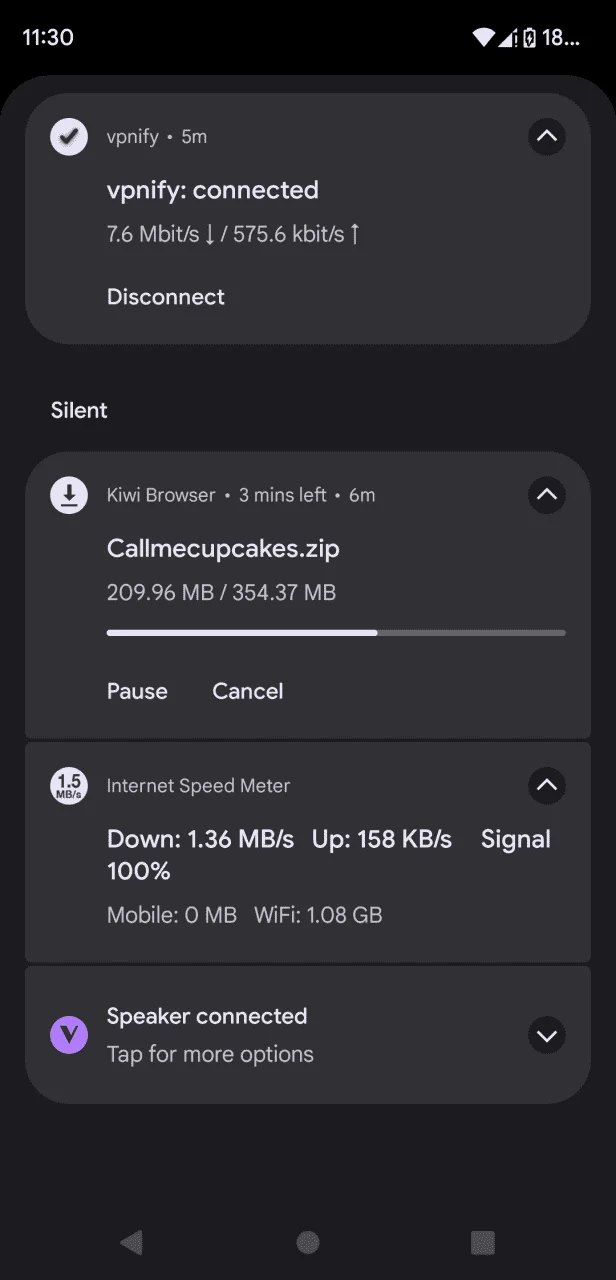Tap the vpnify checkmark app icon
The width and height of the screenshot is (616, 1280).
69,137
